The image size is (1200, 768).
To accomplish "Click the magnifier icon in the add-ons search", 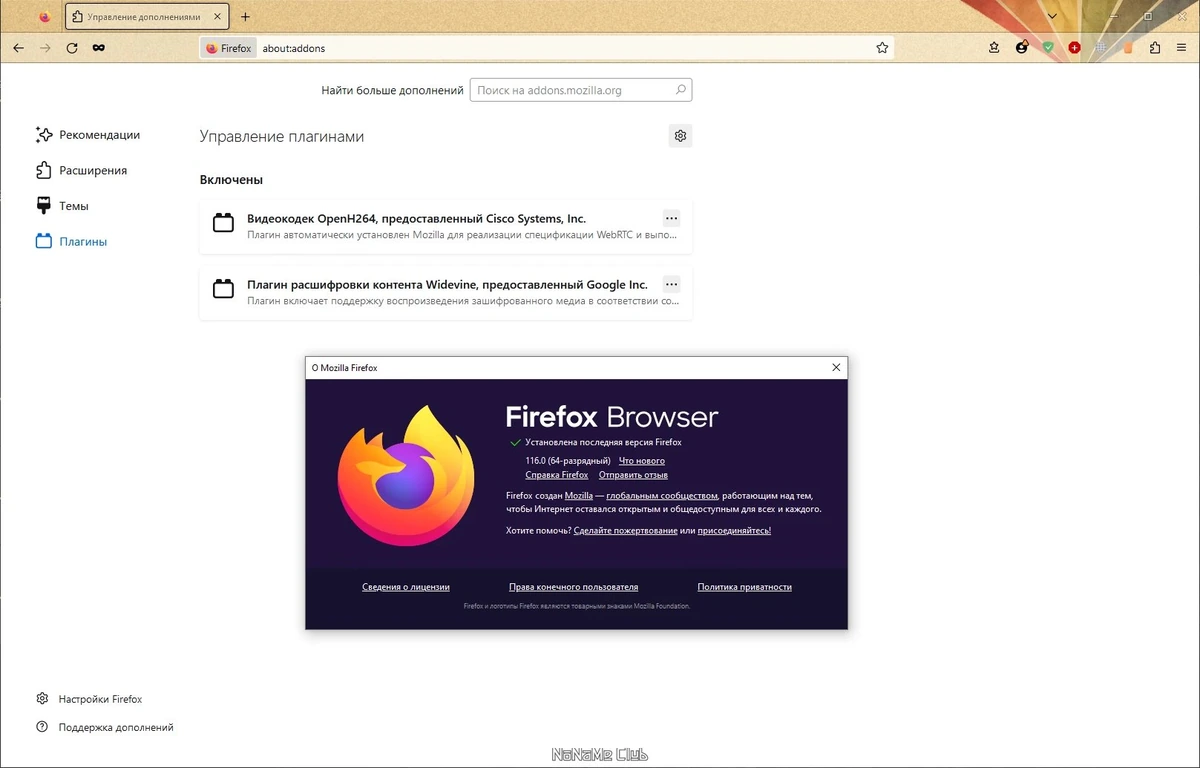I will coord(681,90).
